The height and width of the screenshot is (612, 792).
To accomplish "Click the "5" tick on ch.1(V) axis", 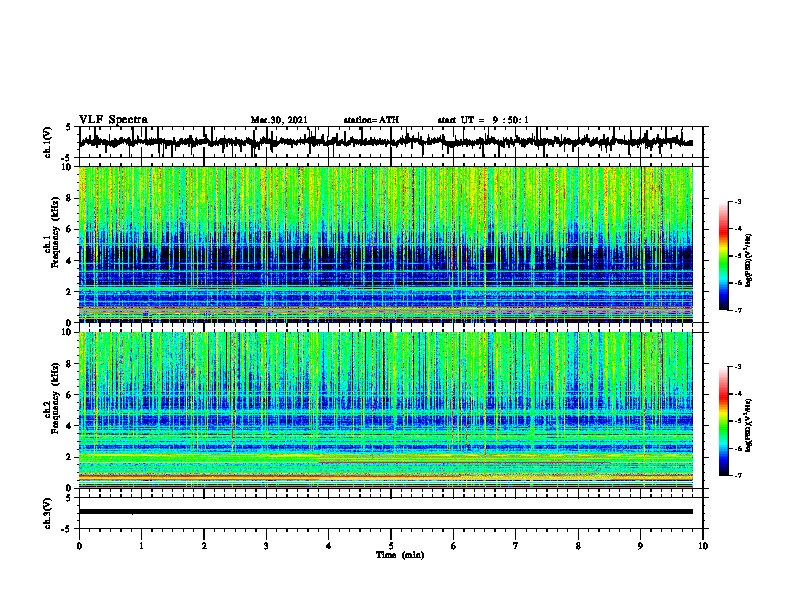I will tap(69, 128).
